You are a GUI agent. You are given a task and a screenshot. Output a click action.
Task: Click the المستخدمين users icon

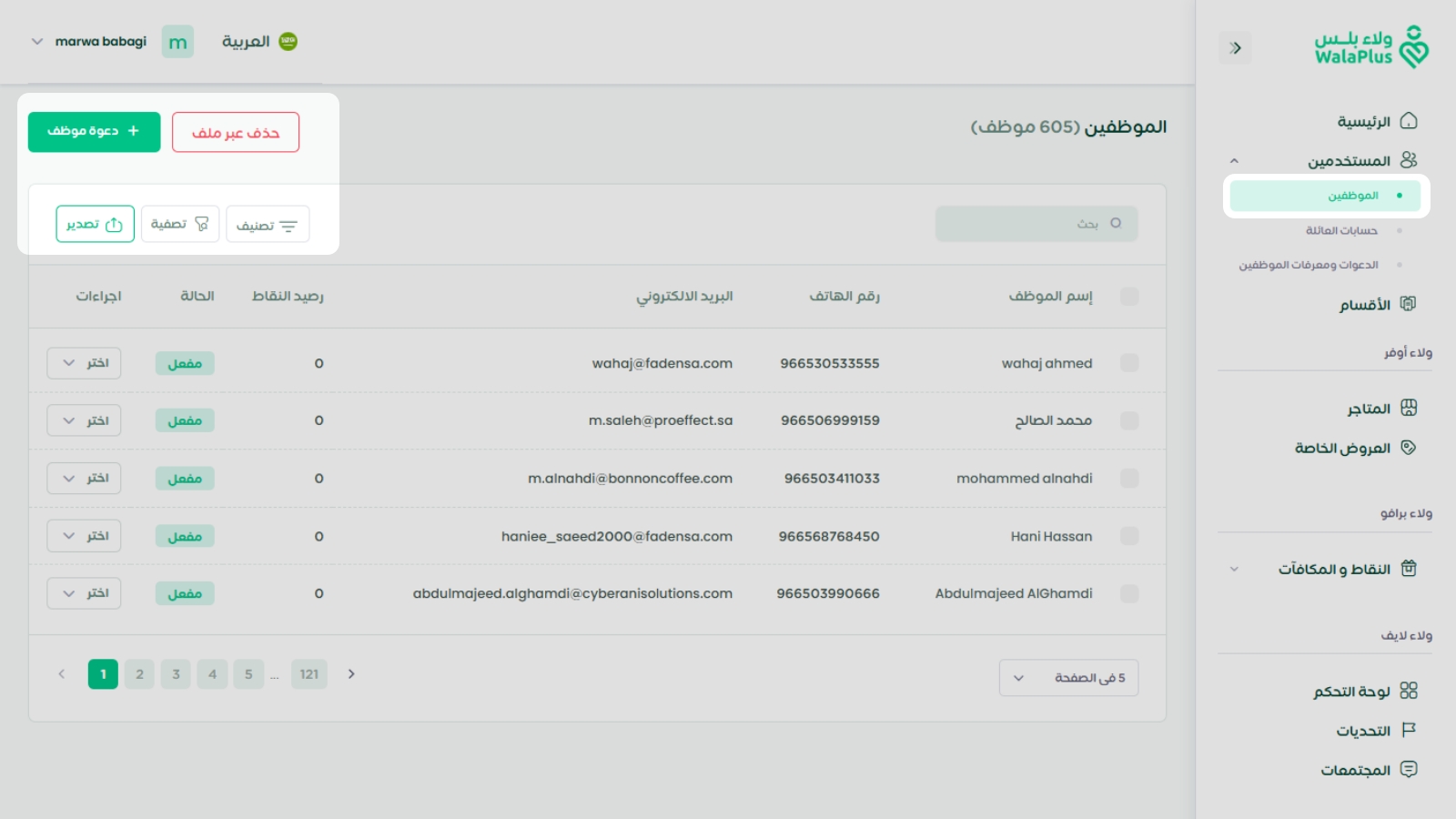(x=1410, y=159)
